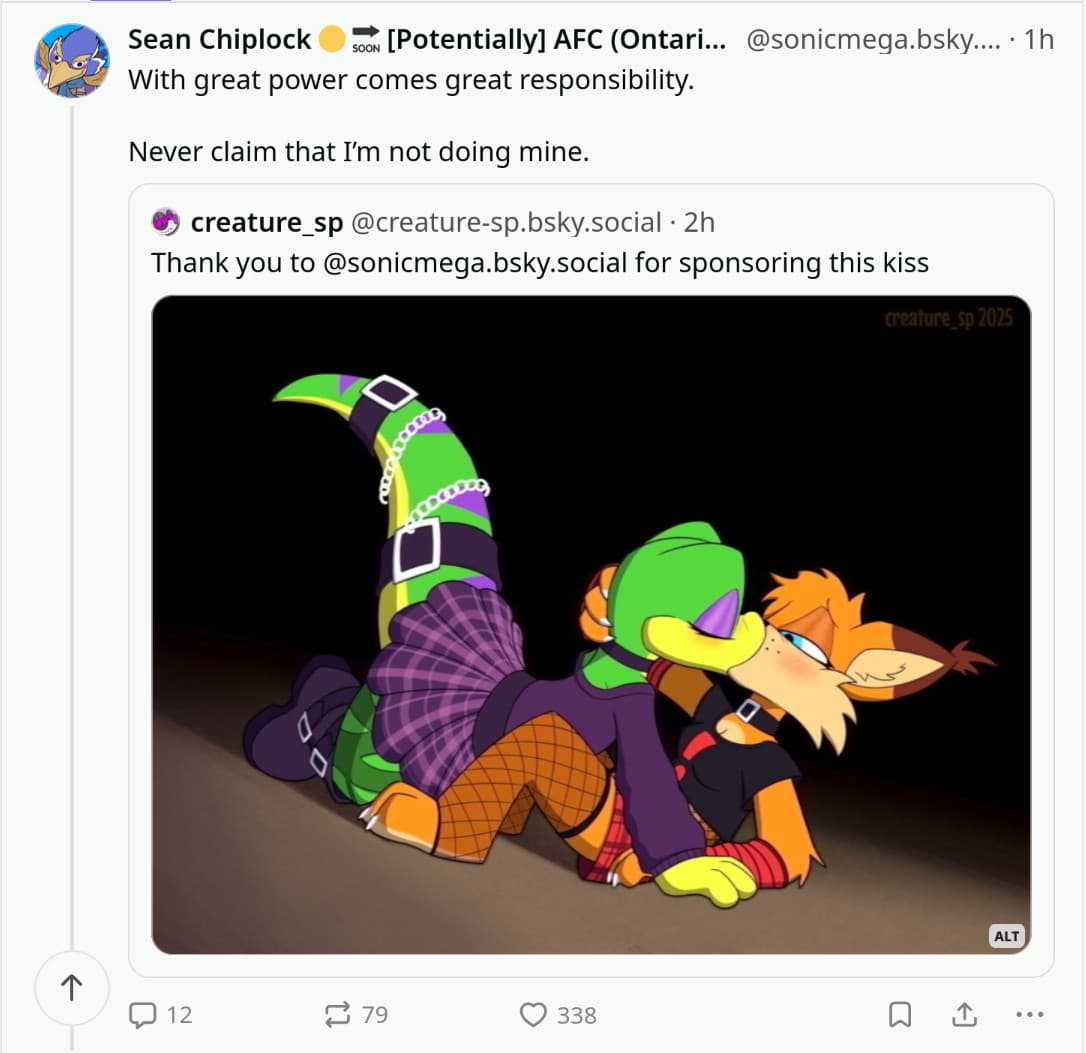Like the post with the heart icon
Viewport: 1086px width, 1053px height.
click(534, 1015)
